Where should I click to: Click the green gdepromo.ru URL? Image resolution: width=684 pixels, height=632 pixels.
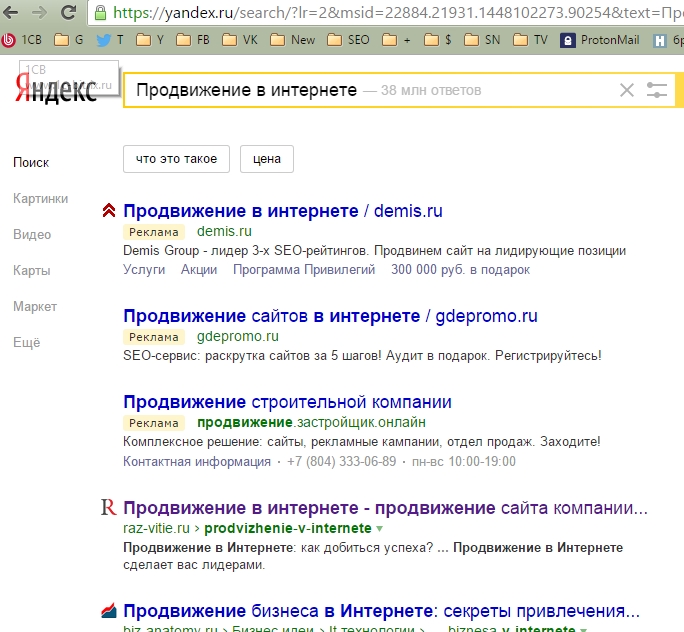(x=238, y=336)
